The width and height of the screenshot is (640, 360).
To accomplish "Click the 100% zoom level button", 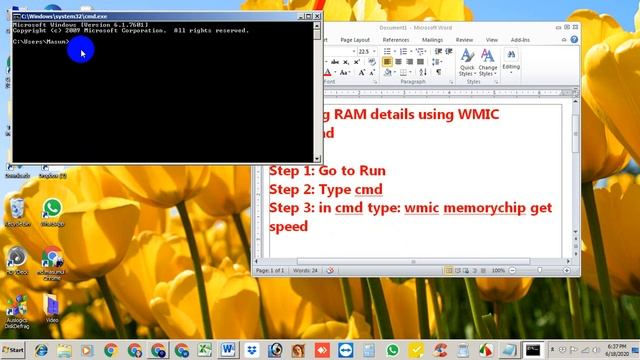I will point(498,271).
